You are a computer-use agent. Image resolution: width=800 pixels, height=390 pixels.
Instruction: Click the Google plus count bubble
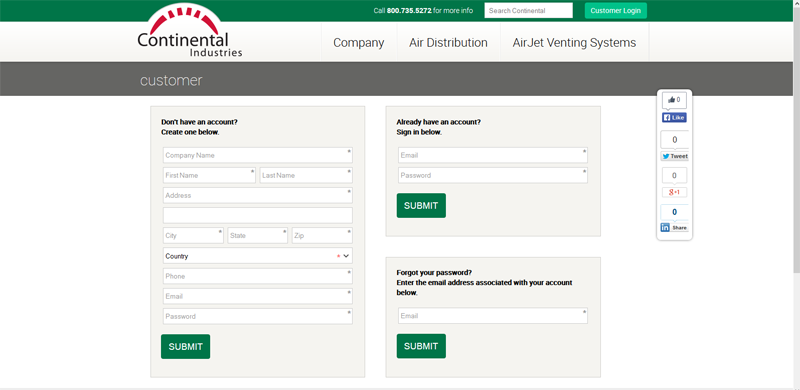coord(674,176)
